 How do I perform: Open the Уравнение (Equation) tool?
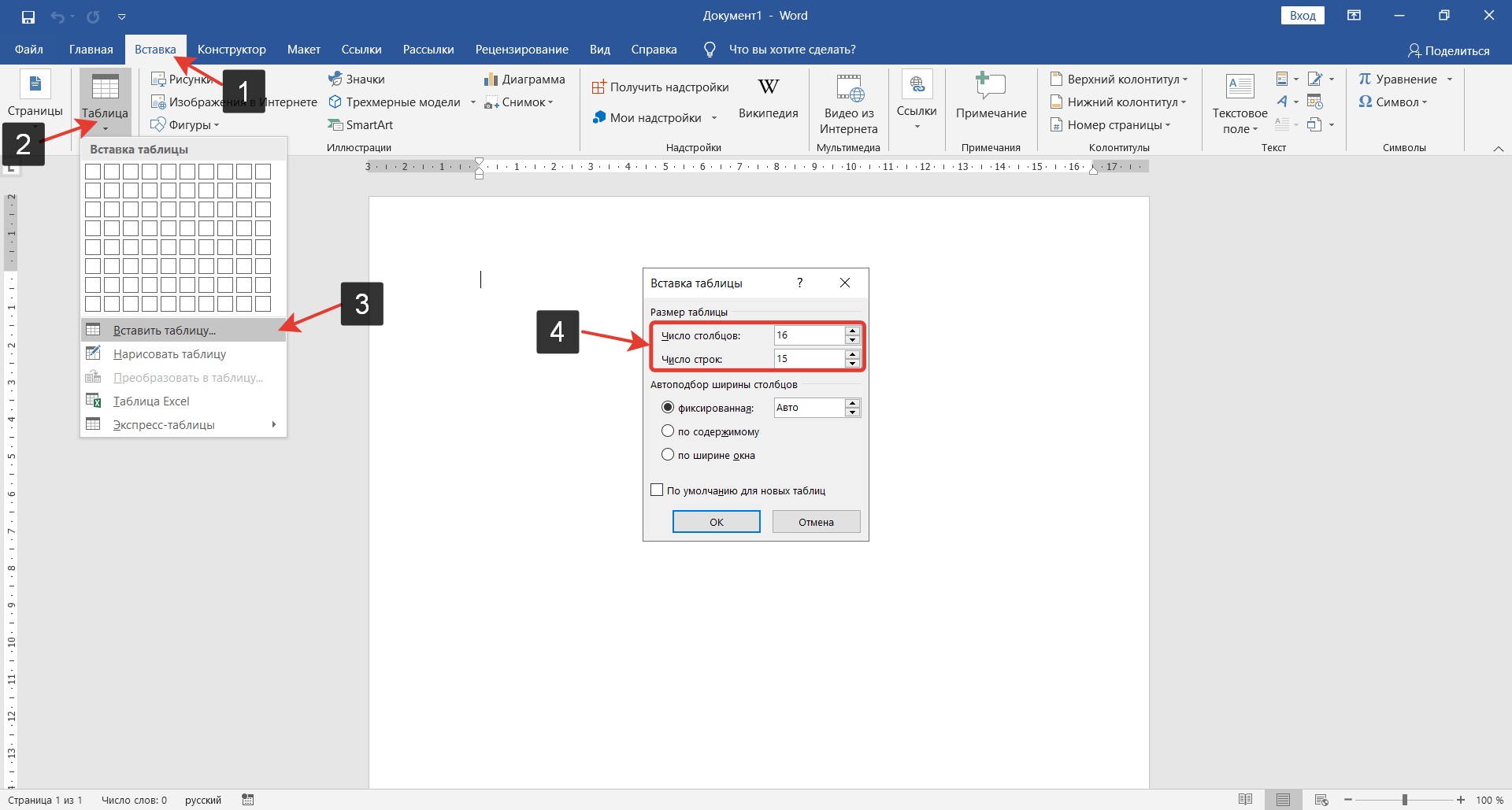pyautogui.click(x=1398, y=79)
